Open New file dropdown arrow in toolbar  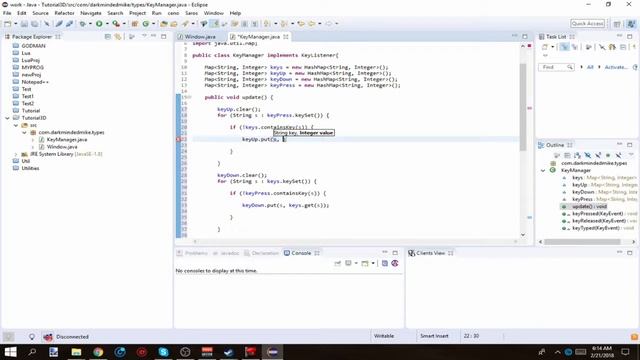(16, 24)
